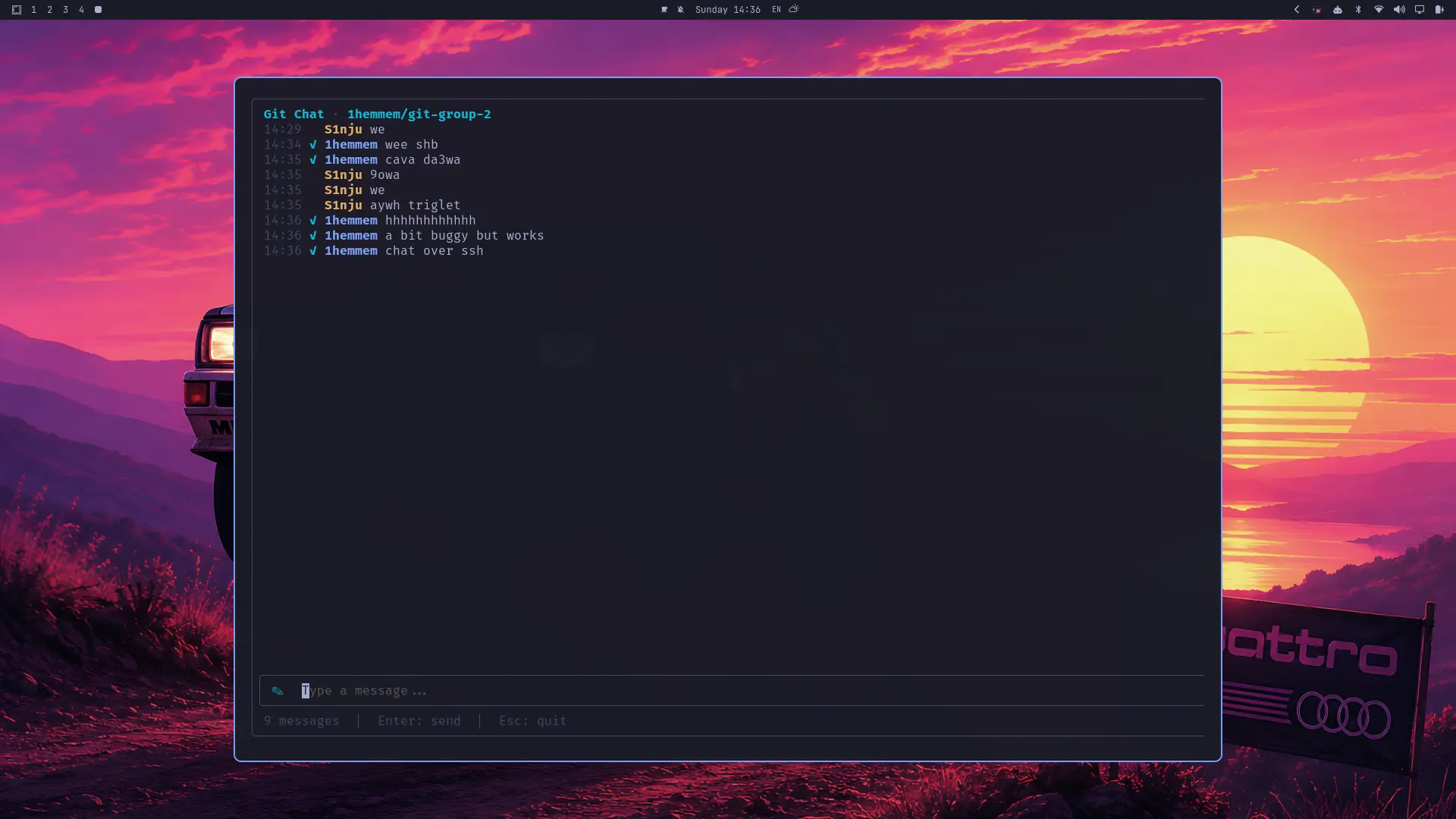This screenshot has width=1456, height=819.
Task: Open the Bluetooth status icon
Action: tap(1358, 10)
